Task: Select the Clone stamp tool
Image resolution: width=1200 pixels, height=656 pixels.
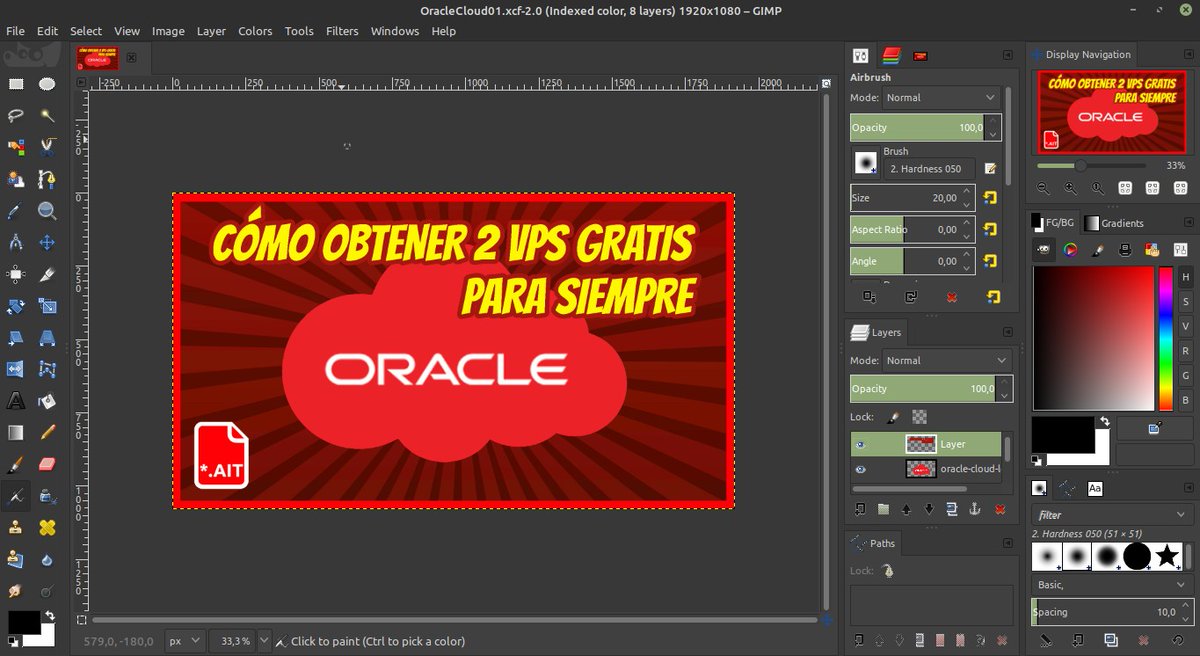Action: coord(16,527)
